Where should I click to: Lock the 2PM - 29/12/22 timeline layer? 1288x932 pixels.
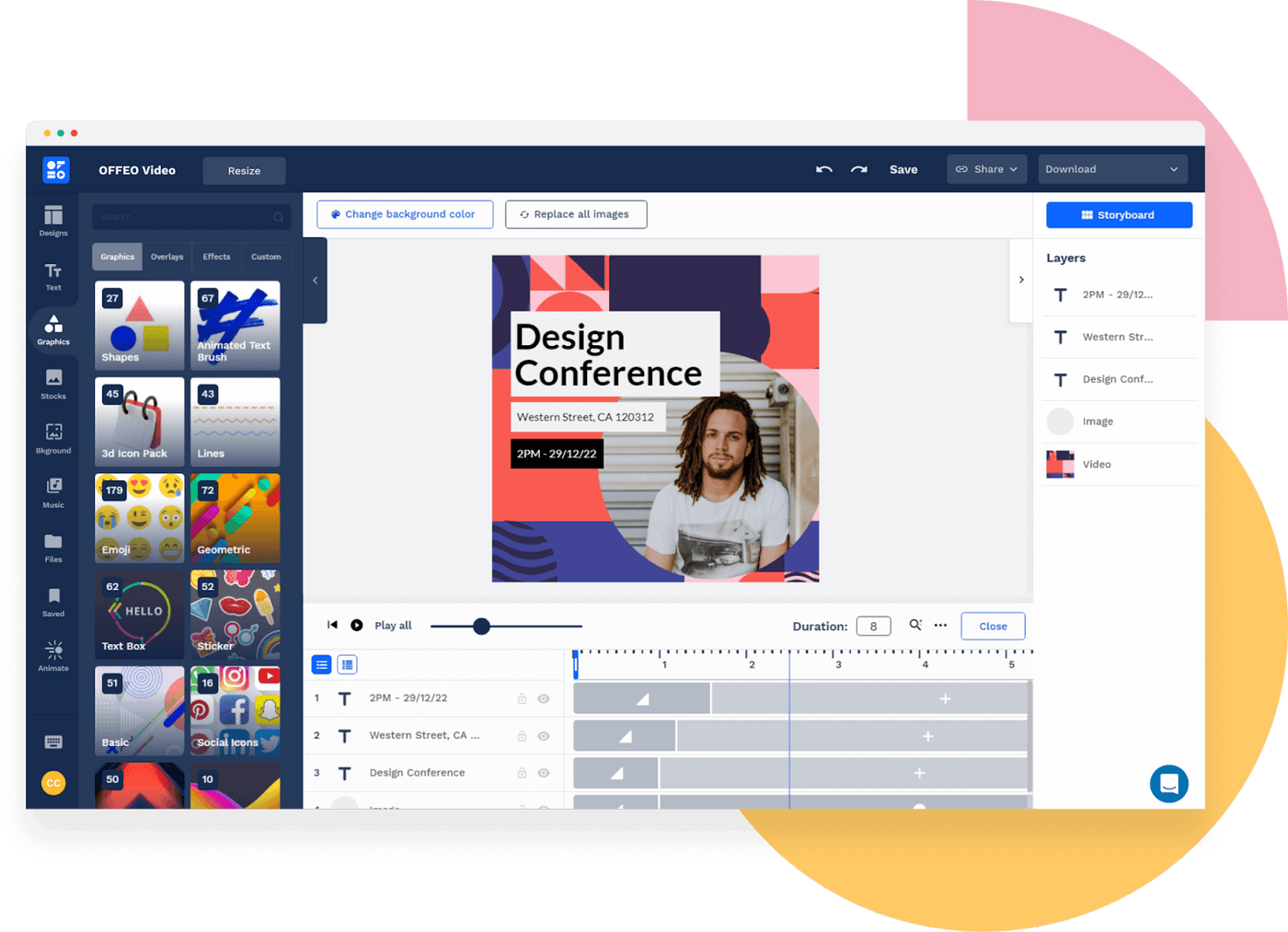[522, 698]
